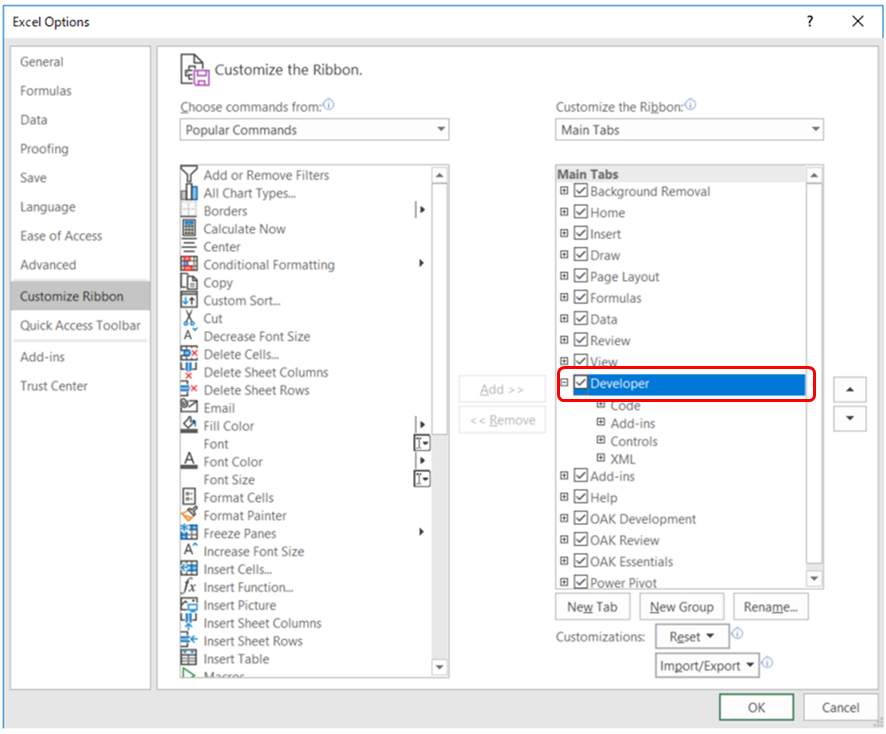Screen dimensions: 886x734
Task: Click the Email envelope icon
Action: pos(189,408)
